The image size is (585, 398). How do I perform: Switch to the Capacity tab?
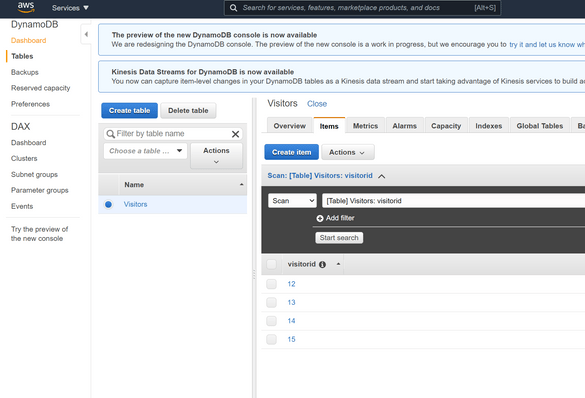446,126
